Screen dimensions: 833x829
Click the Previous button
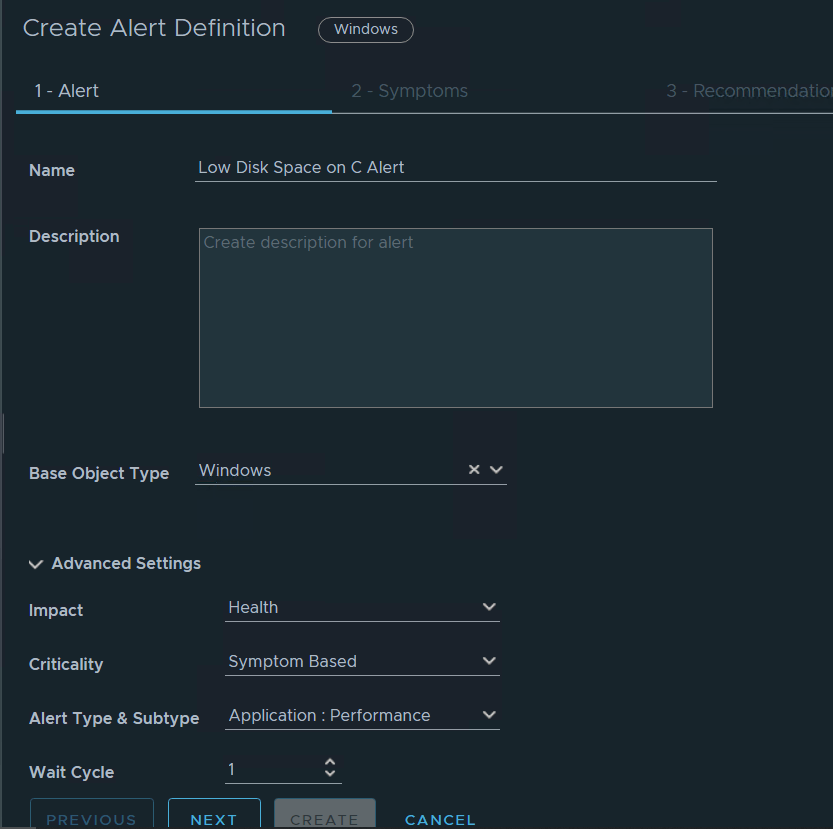(x=91, y=816)
